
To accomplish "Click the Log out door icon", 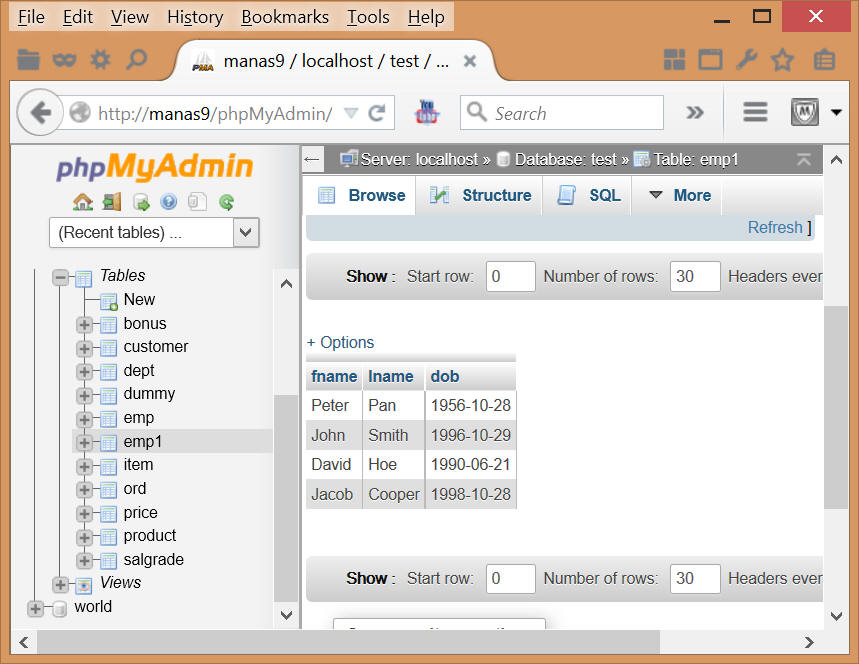I will click(x=112, y=202).
